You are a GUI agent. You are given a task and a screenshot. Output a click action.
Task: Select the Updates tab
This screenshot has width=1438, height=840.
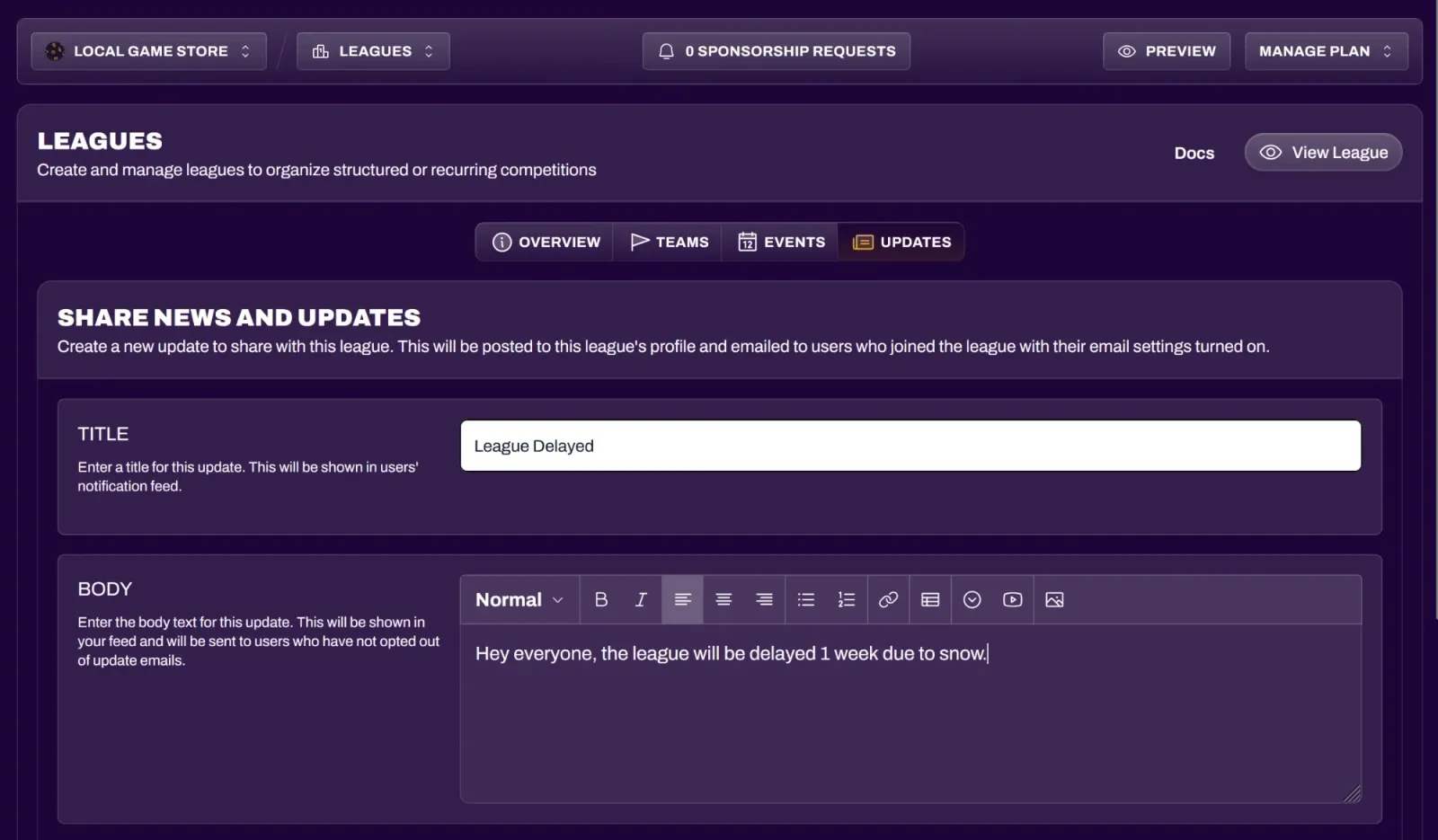pos(901,242)
